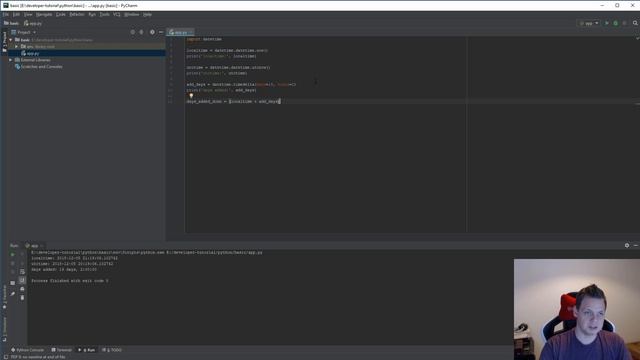Click the pin tab icon in Run panel

pyautogui.click(x=13, y=293)
